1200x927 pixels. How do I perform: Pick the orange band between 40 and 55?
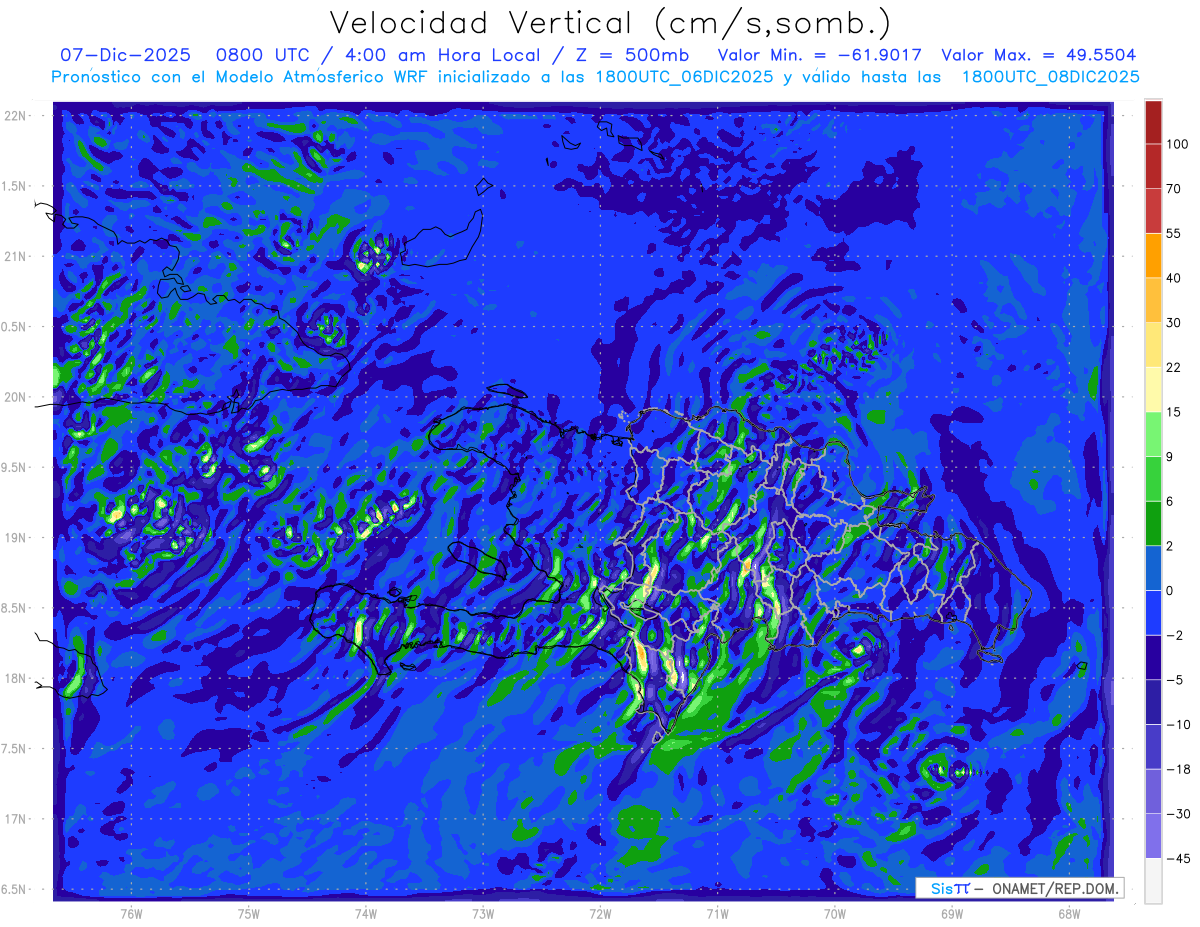pos(1153,256)
